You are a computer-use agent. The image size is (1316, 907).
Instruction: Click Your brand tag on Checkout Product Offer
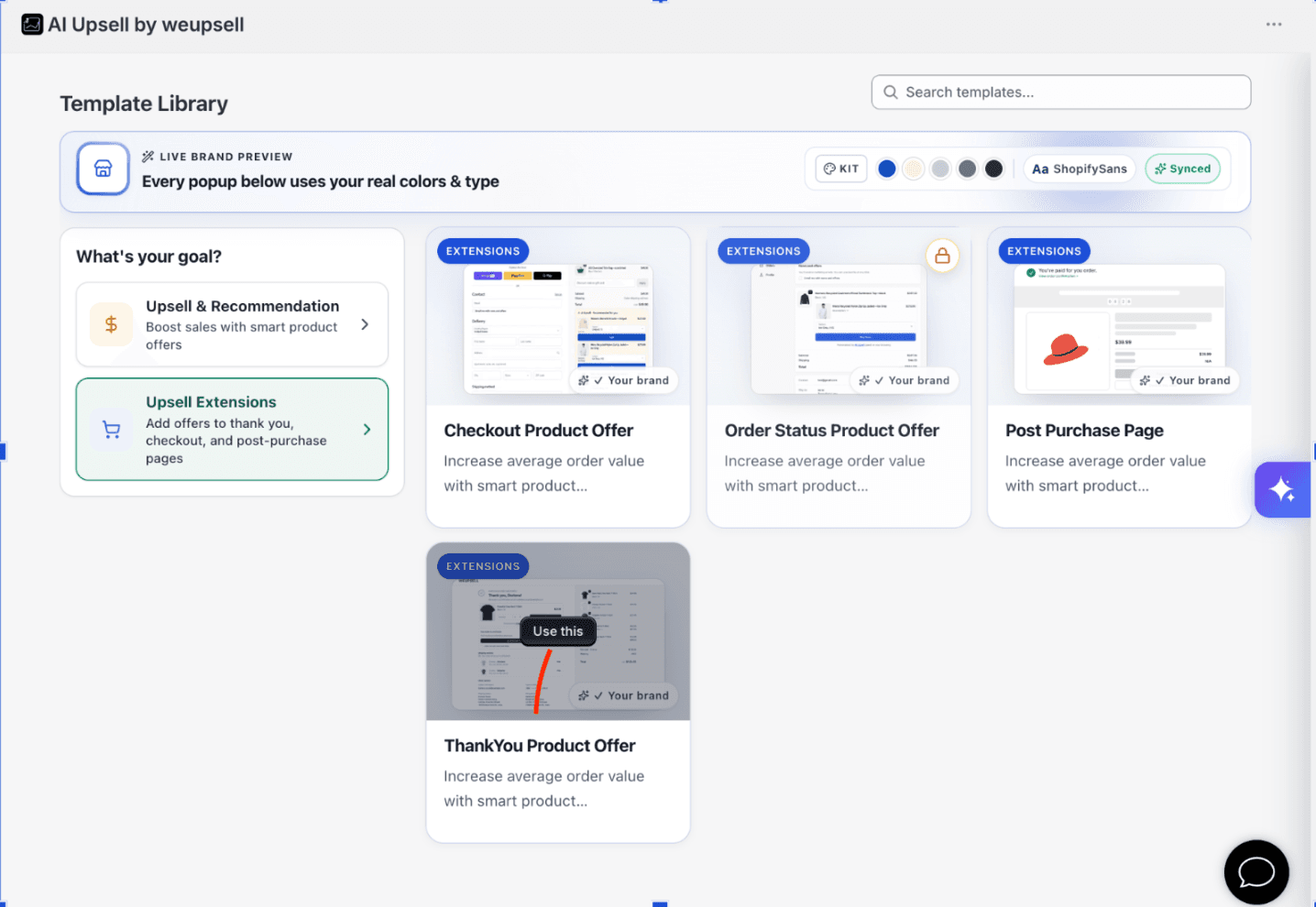click(x=623, y=380)
